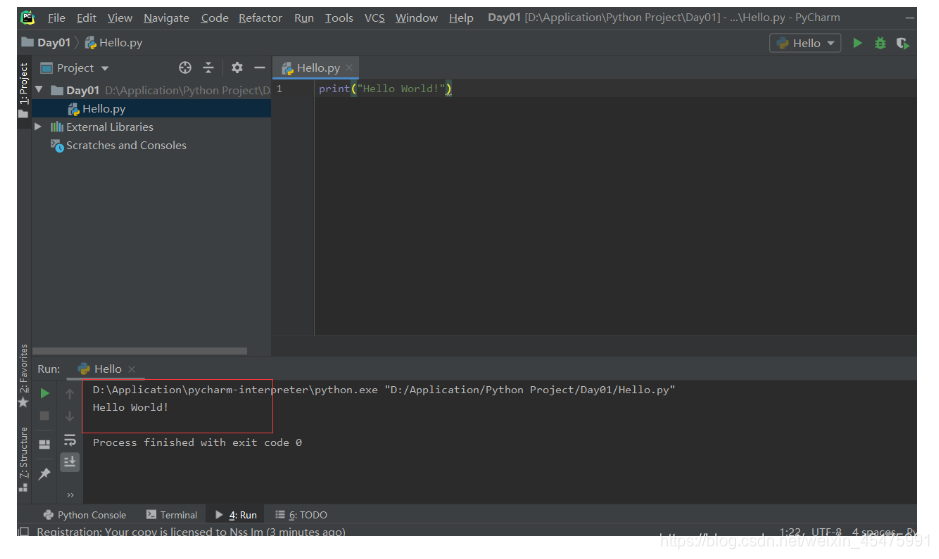Image resolution: width=939 pixels, height=559 pixels.
Task: Open the Navigate menu
Action: 166,18
